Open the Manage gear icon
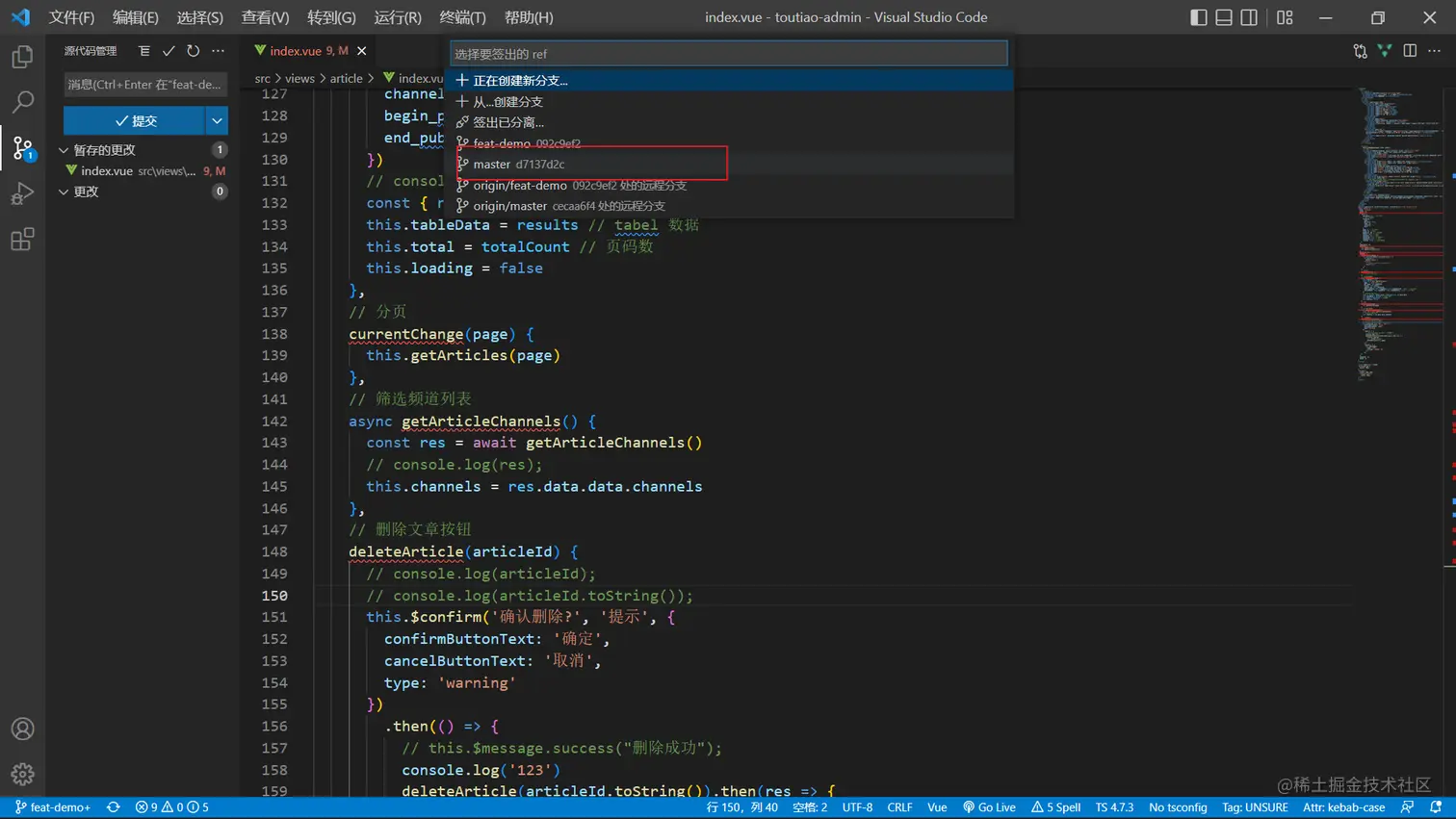 coord(22,774)
